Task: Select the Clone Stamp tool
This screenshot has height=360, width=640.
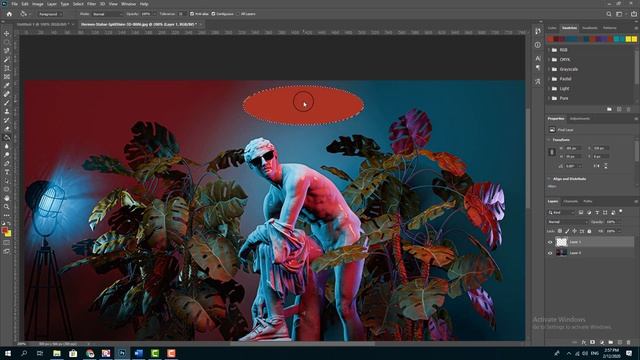Action: 7,111
